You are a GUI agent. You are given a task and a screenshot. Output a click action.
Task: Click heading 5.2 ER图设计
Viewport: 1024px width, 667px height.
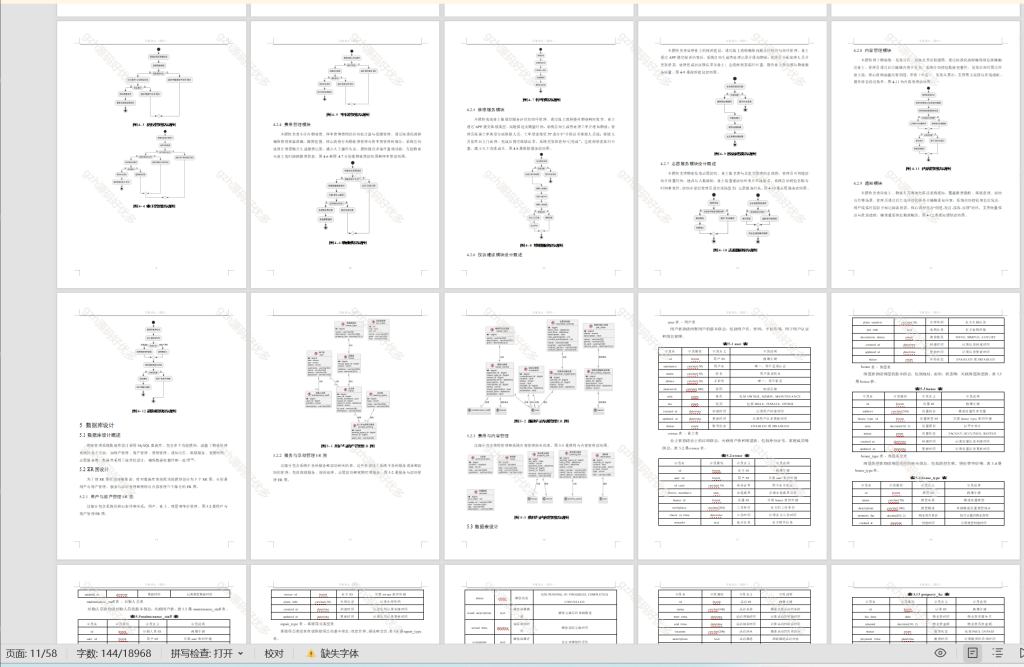point(94,469)
